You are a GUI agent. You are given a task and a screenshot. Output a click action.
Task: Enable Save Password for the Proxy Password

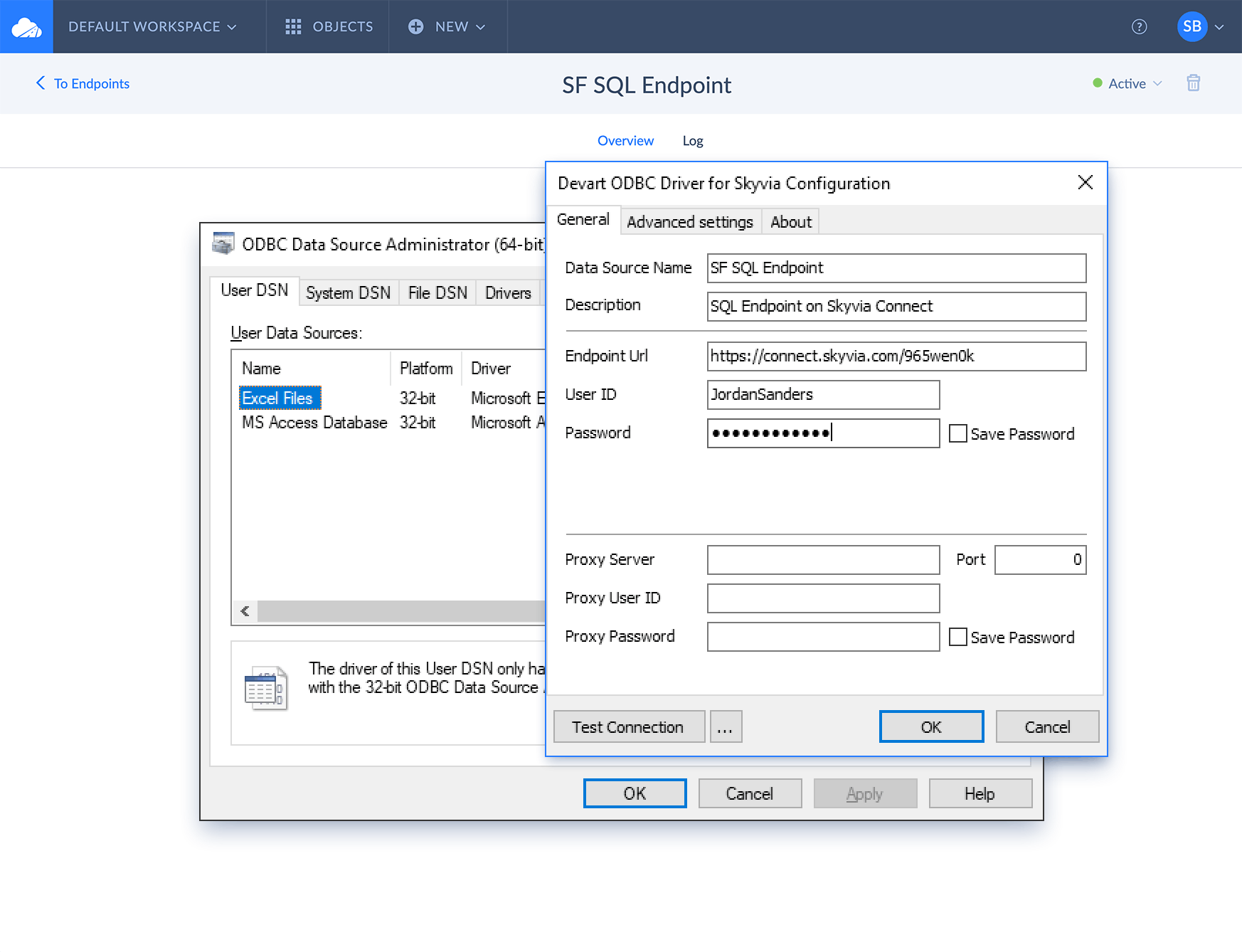[x=958, y=637]
